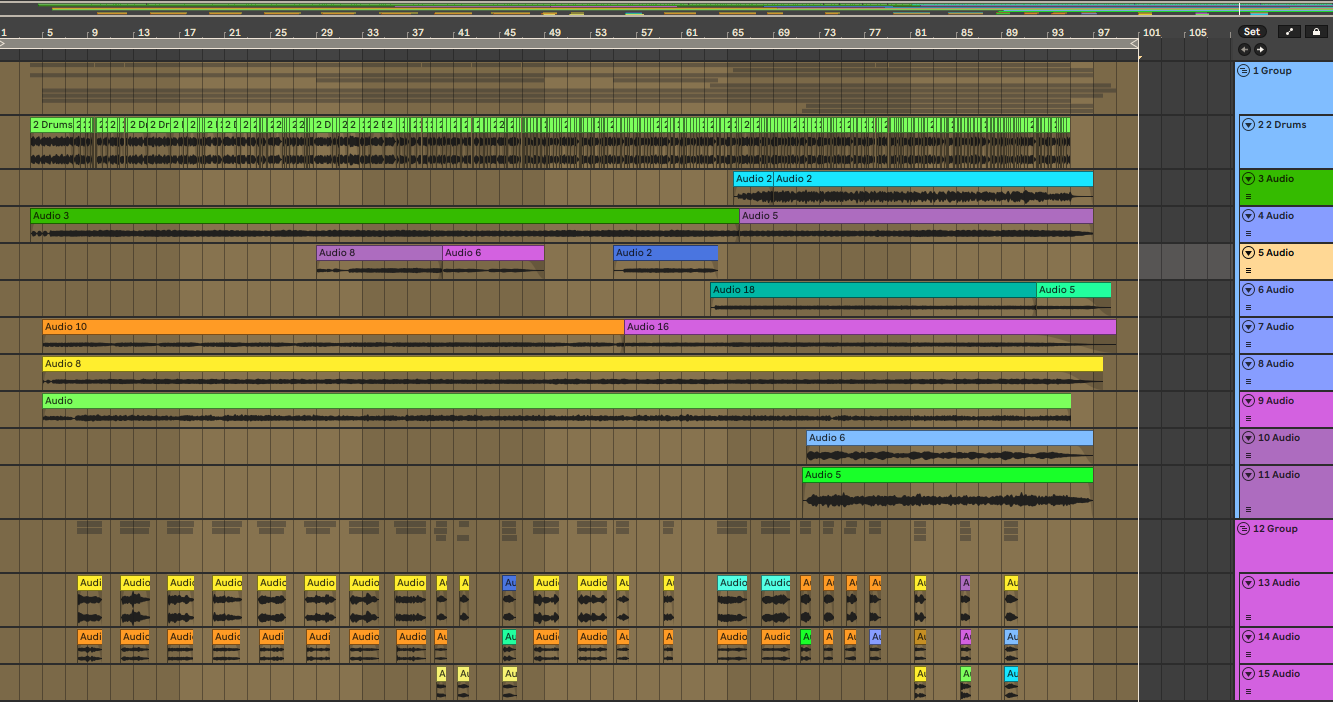Jump to the previous locator arrow
The width and height of the screenshot is (1333, 702).
coord(1244,49)
